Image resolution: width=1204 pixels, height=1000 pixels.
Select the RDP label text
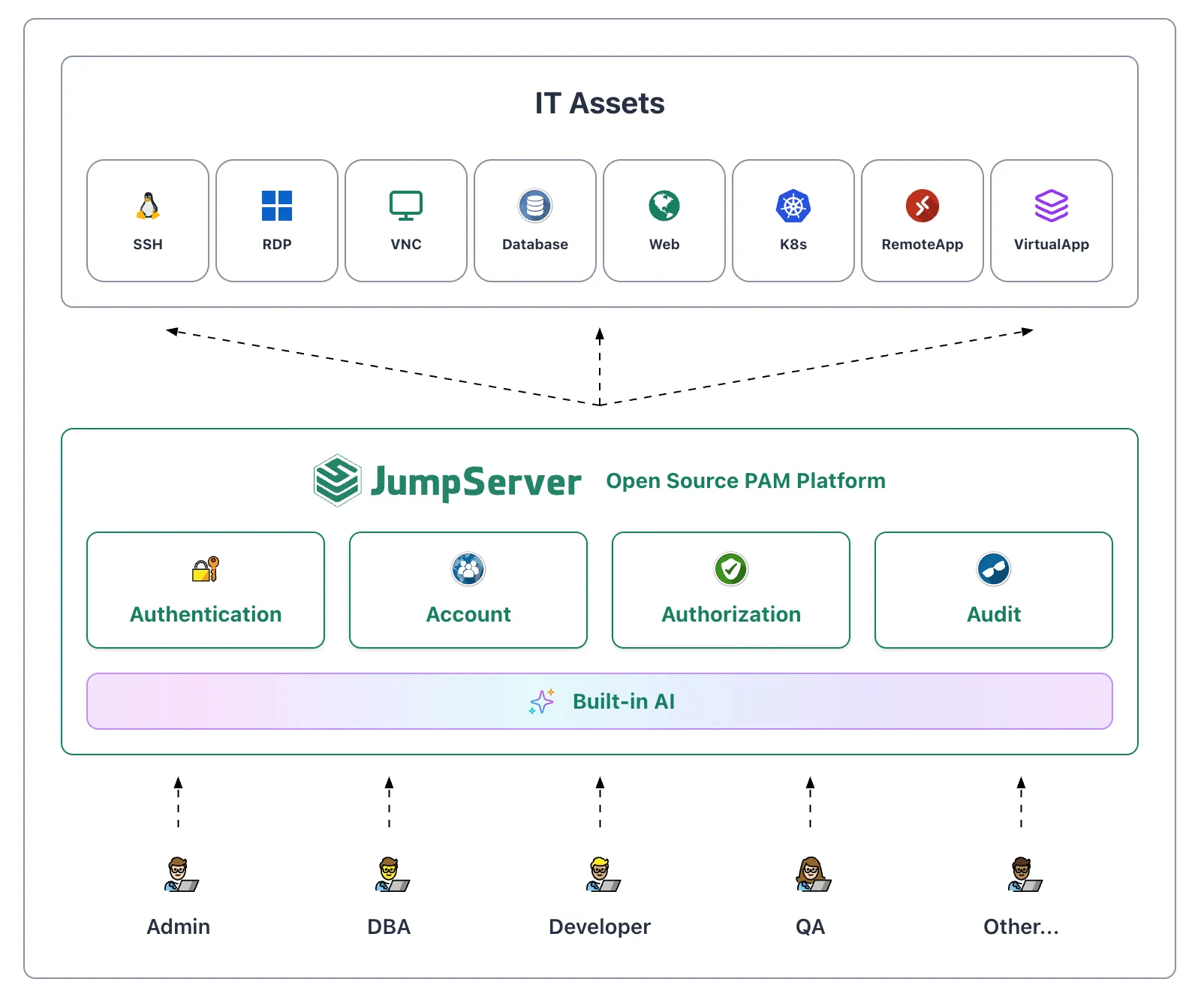pyautogui.click(x=277, y=244)
